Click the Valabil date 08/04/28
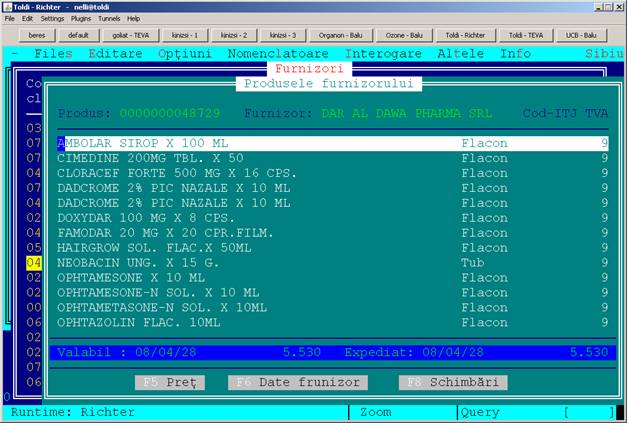 pyautogui.click(x=166, y=352)
